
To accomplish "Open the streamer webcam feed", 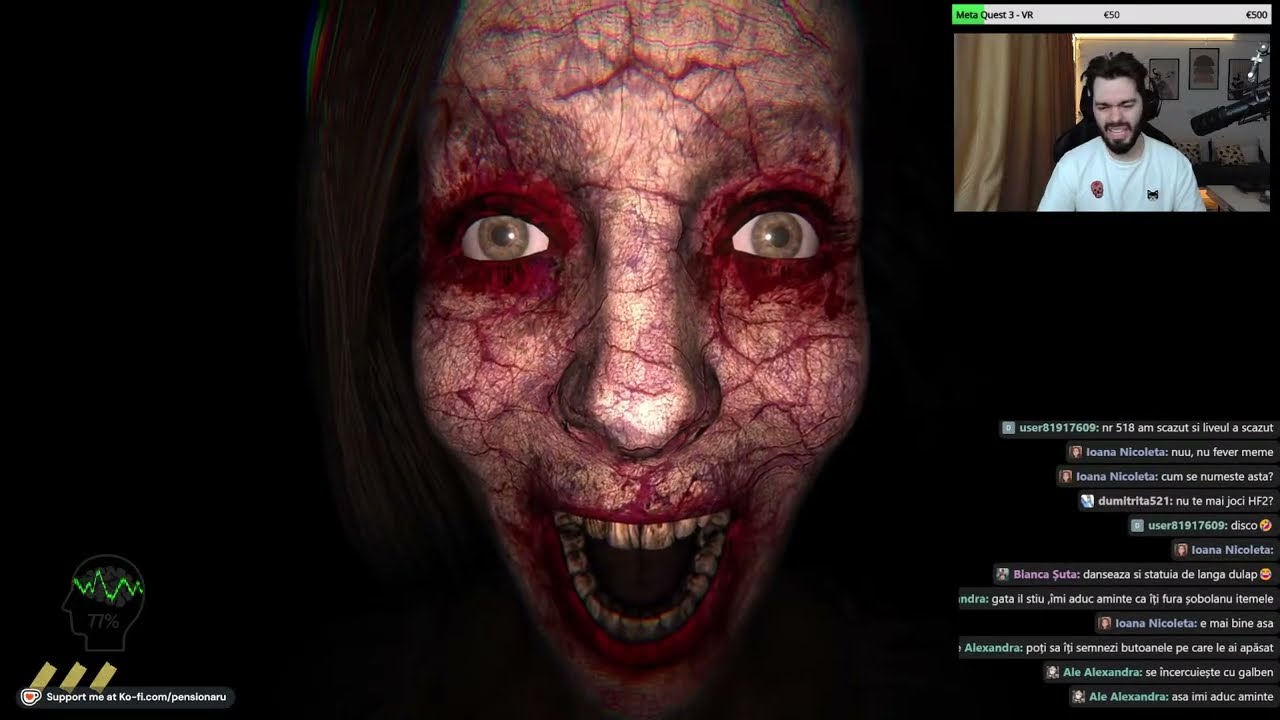I will point(1113,122).
